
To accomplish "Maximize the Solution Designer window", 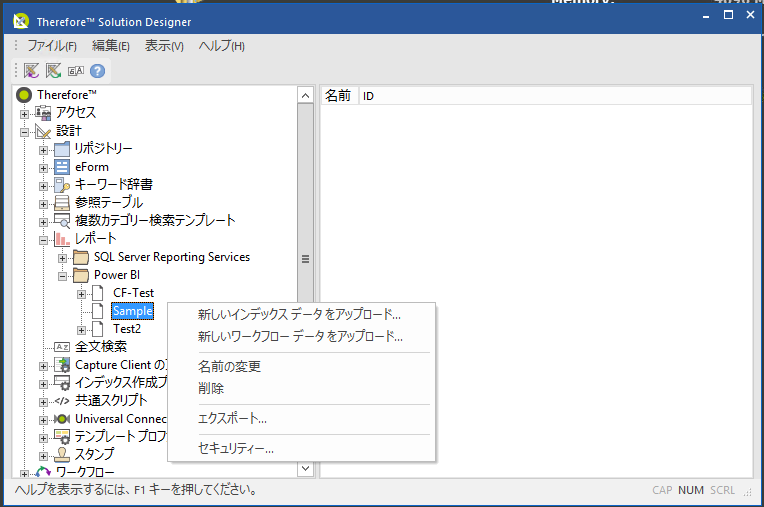I will click(728, 15).
